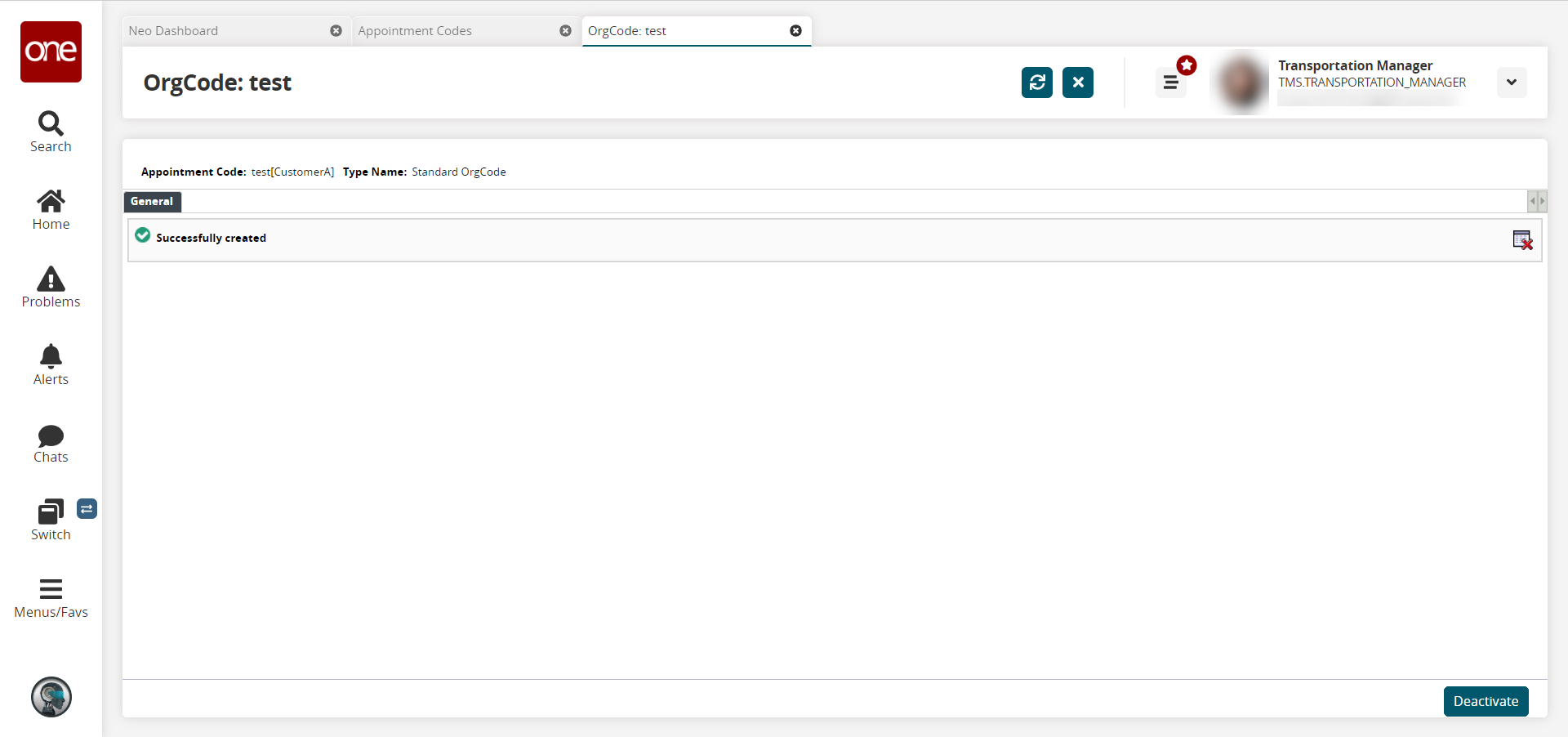Viewport: 1568px width, 737px height.
Task: Show the Alerts bell panel
Action: (51, 365)
